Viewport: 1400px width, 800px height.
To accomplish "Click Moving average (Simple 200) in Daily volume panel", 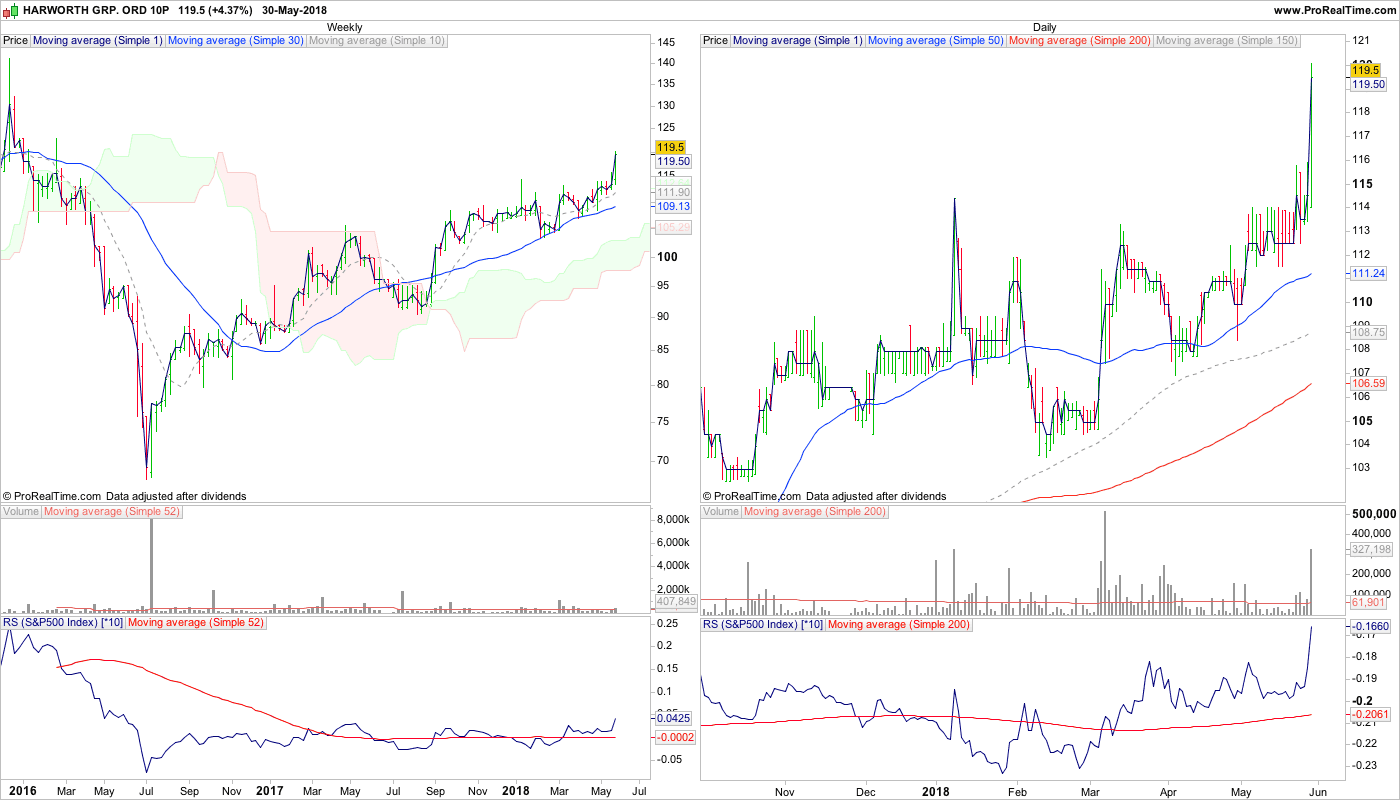I will (817, 512).
